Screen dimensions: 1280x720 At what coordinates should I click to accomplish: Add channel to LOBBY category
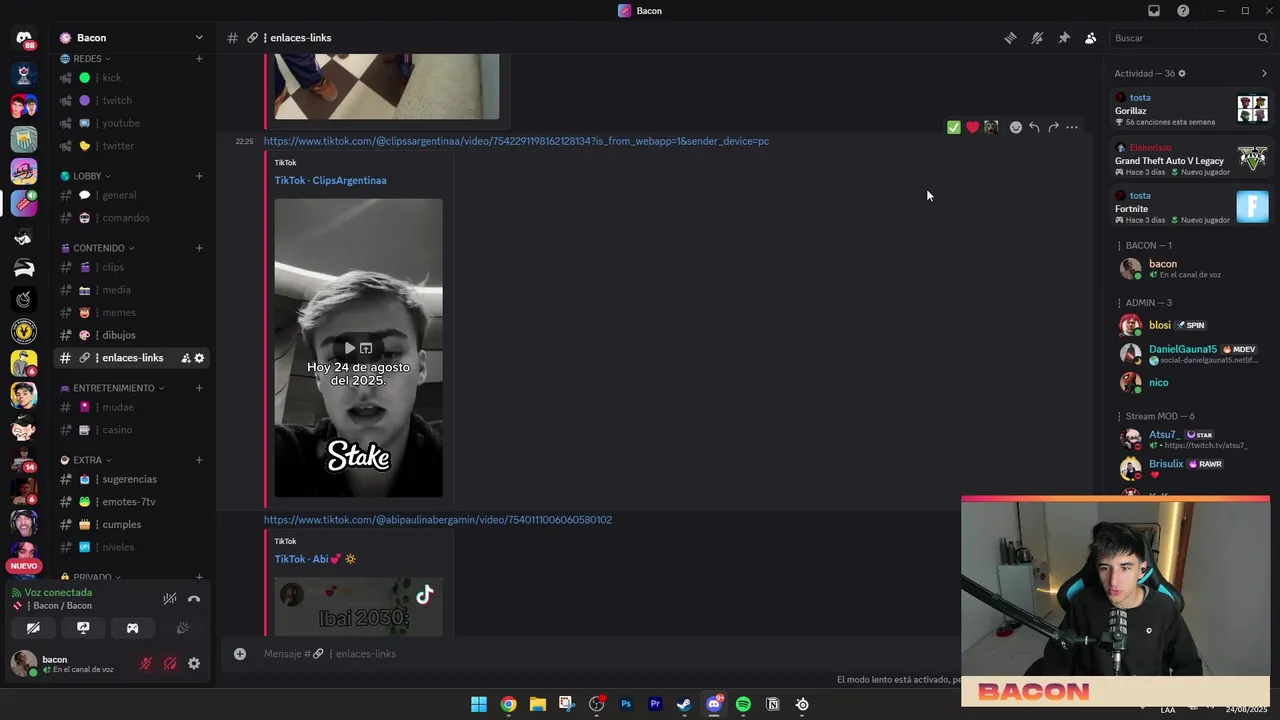click(x=199, y=176)
